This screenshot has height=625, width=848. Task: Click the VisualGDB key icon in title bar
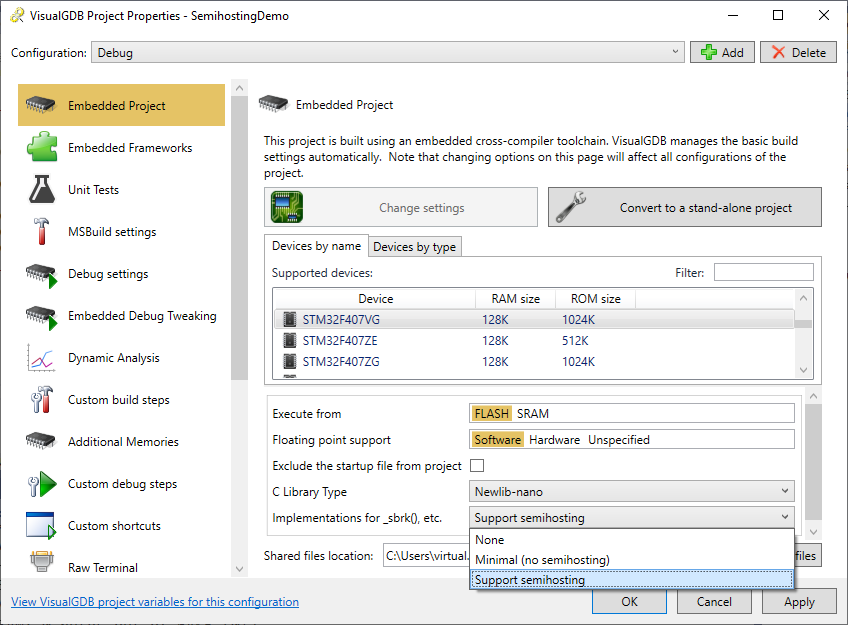pyautogui.click(x=17, y=15)
